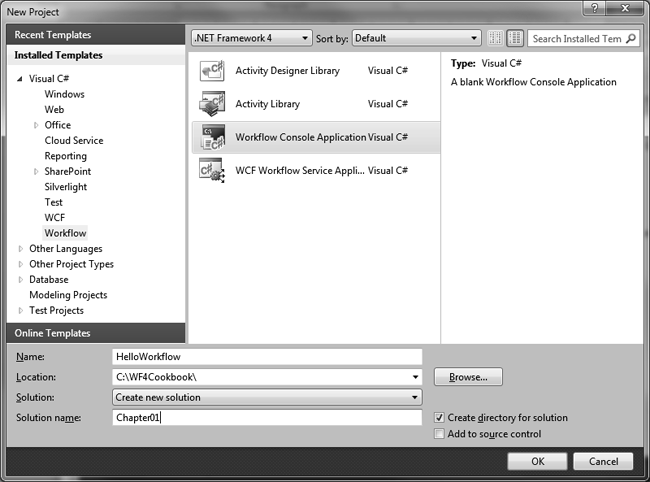Select the Cloud Service category
This screenshot has width=650, height=482.
tap(74, 140)
